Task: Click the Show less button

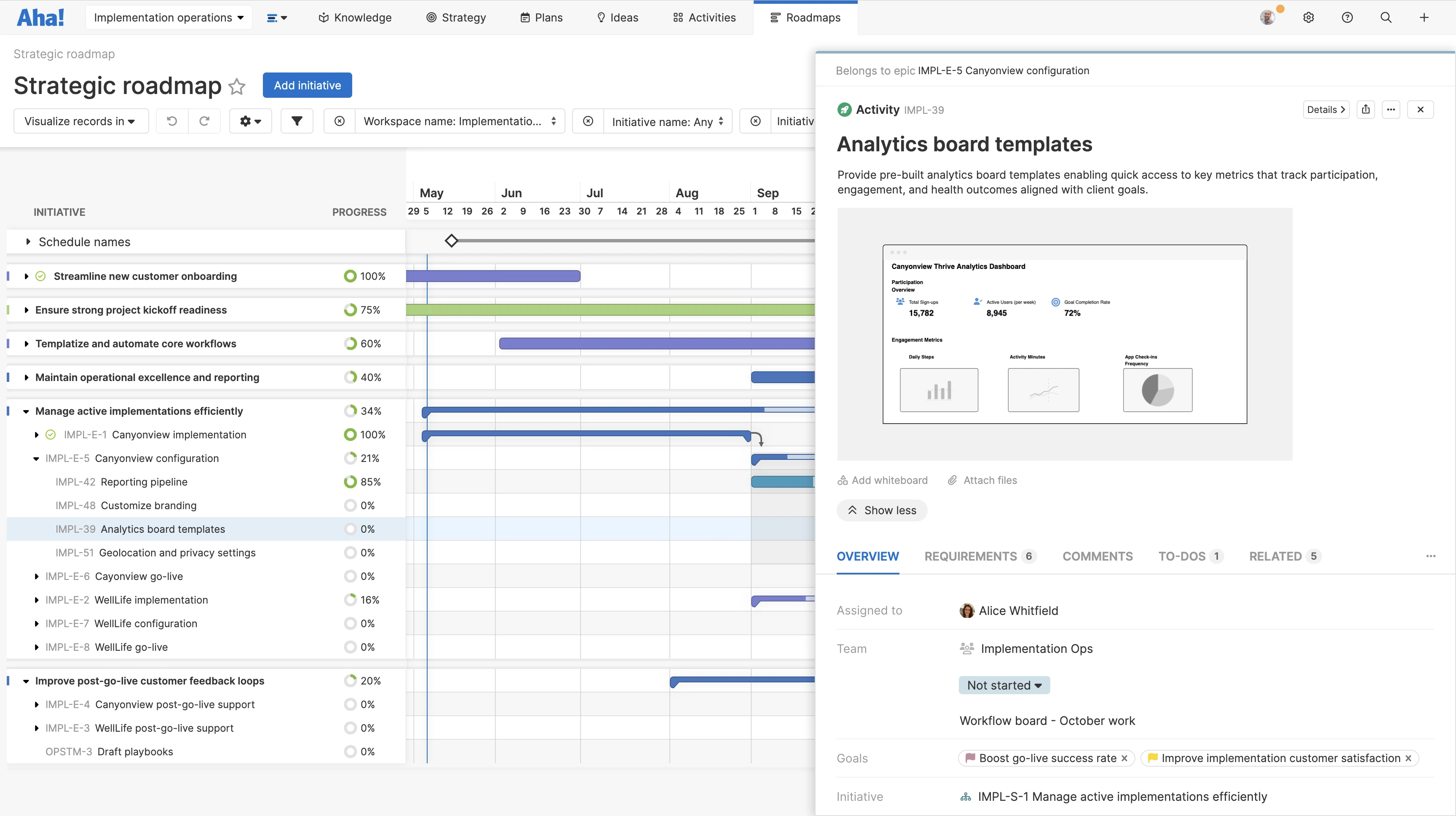Action: (x=882, y=510)
